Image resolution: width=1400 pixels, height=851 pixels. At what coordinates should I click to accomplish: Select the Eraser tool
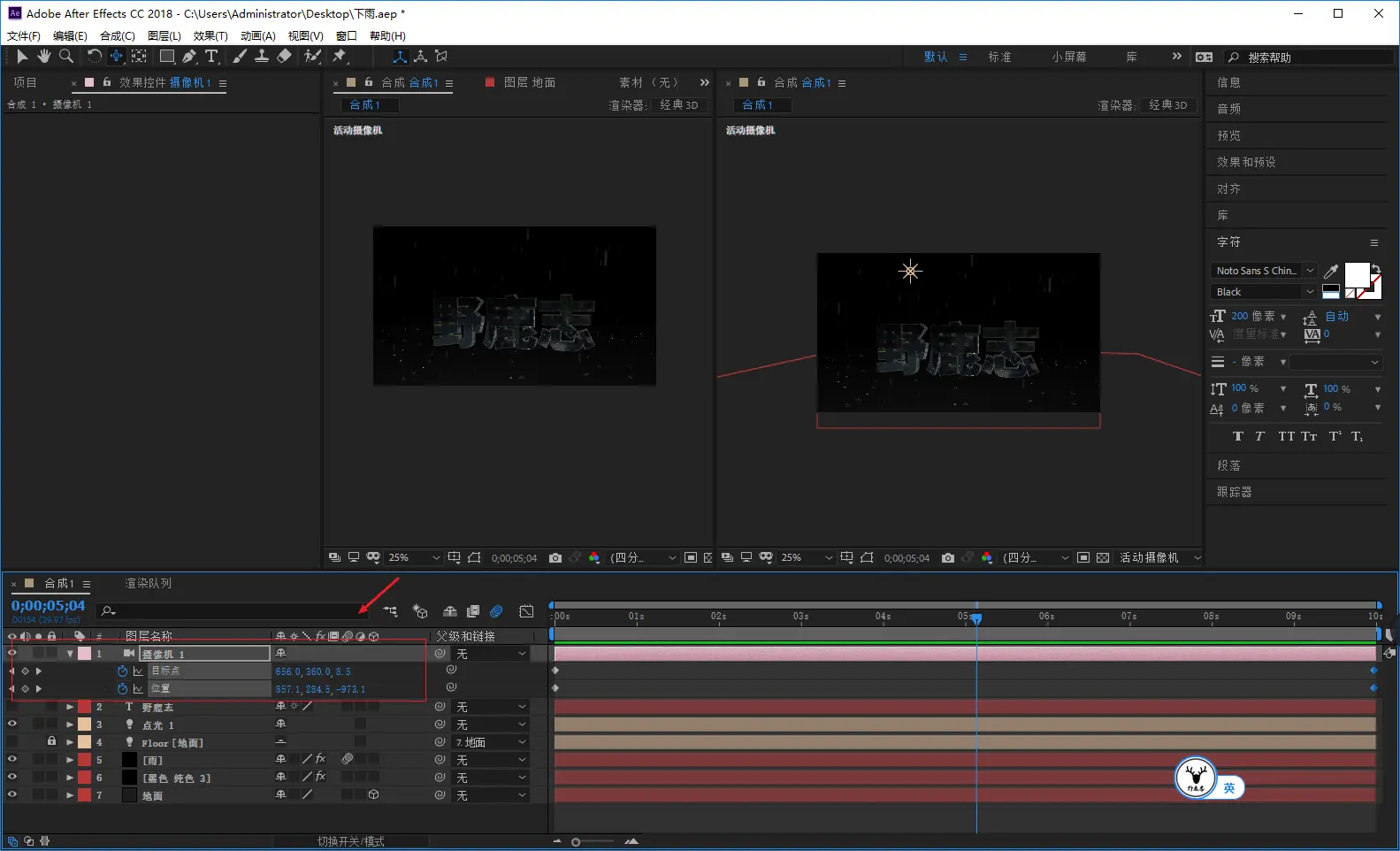pos(284,57)
